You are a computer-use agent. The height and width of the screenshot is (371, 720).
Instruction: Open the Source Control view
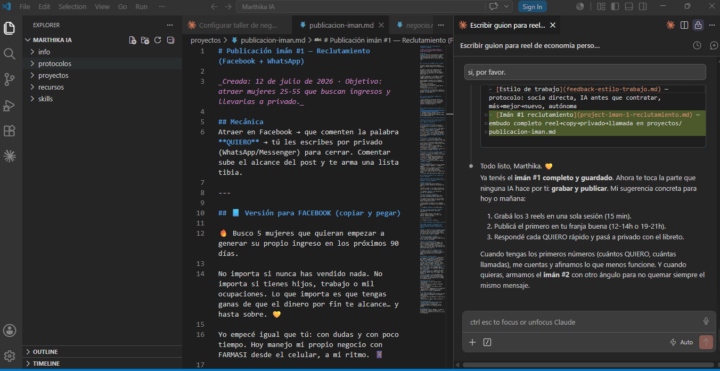pos(9,79)
